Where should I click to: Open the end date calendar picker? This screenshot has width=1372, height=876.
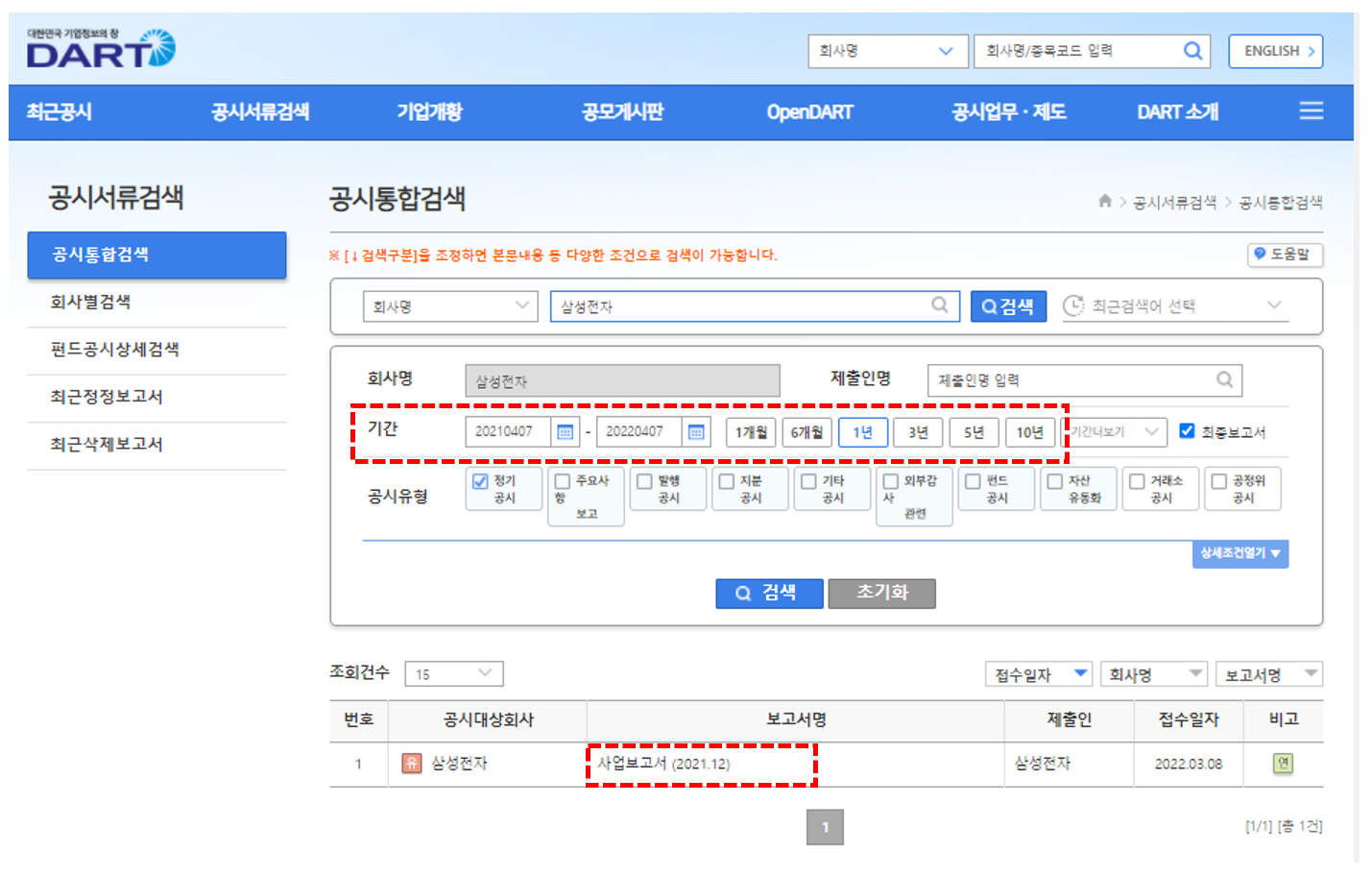[x=696, y=432]
